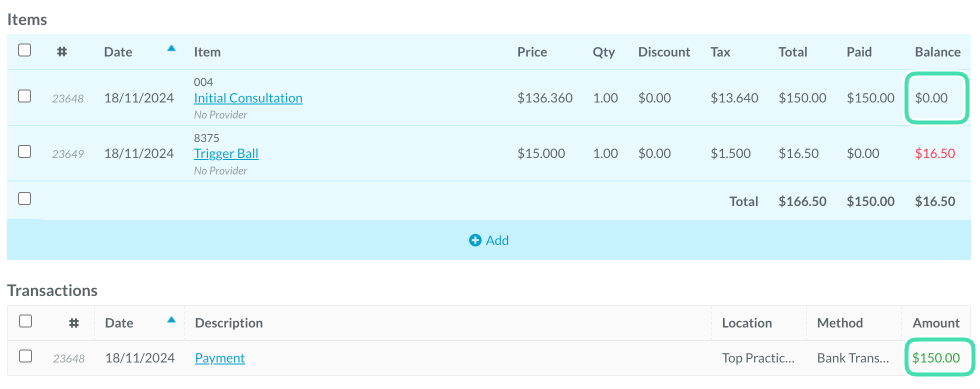980x389 pixels.
Task: Tick the Initial Consultation row checkbox
Action: (x=24, y=96)
